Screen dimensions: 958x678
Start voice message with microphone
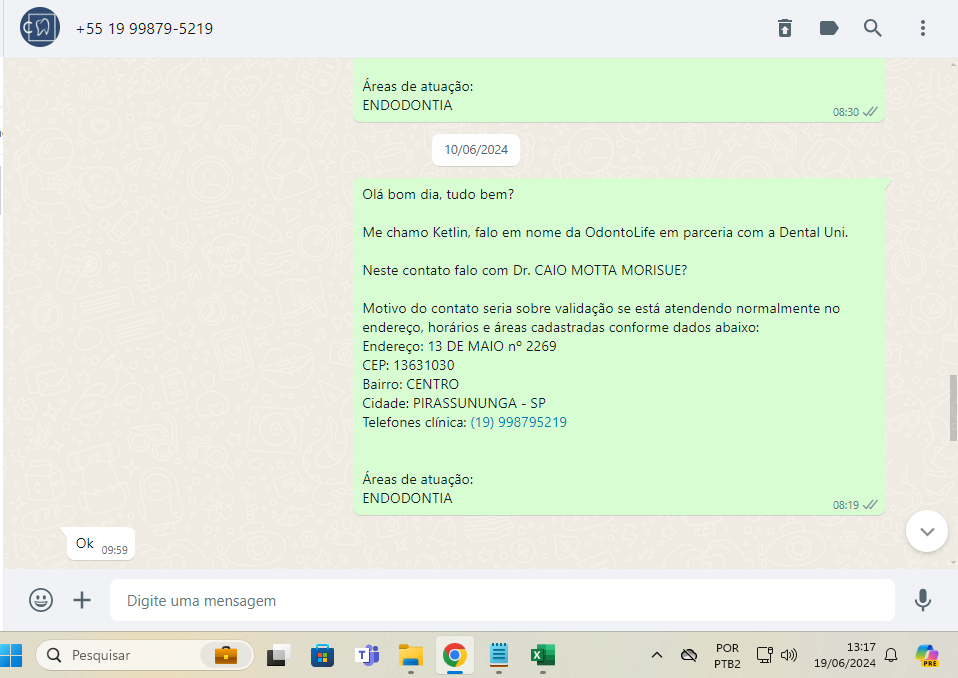(x=923, y=600)
